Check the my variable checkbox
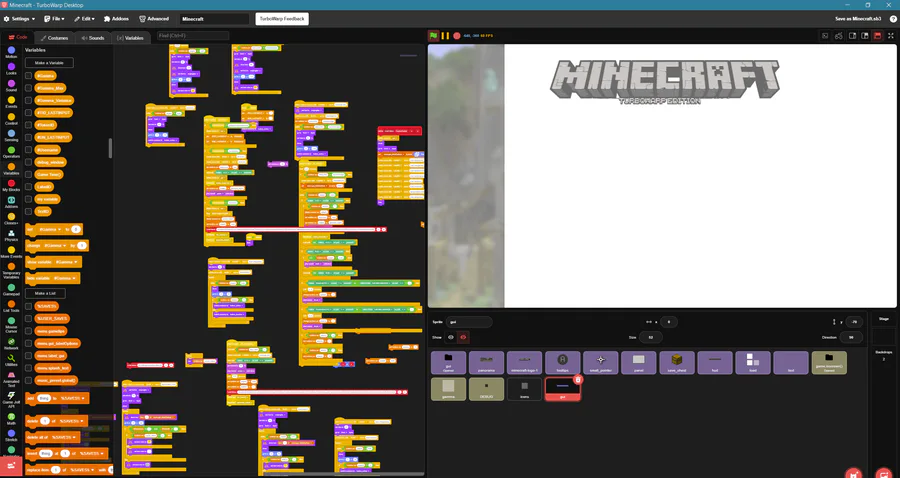Viewport: 900px width, 478px height. click(28, 199)
